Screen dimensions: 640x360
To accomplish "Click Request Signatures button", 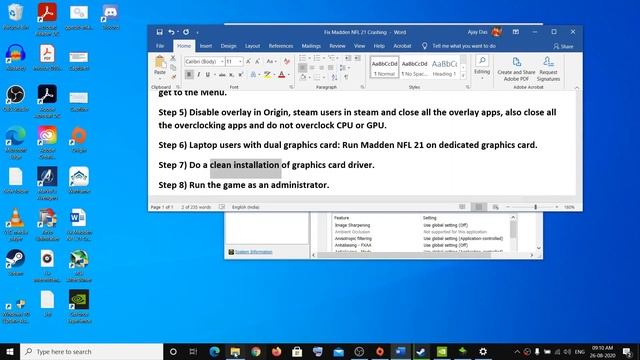I will click(x=548, y=69).
